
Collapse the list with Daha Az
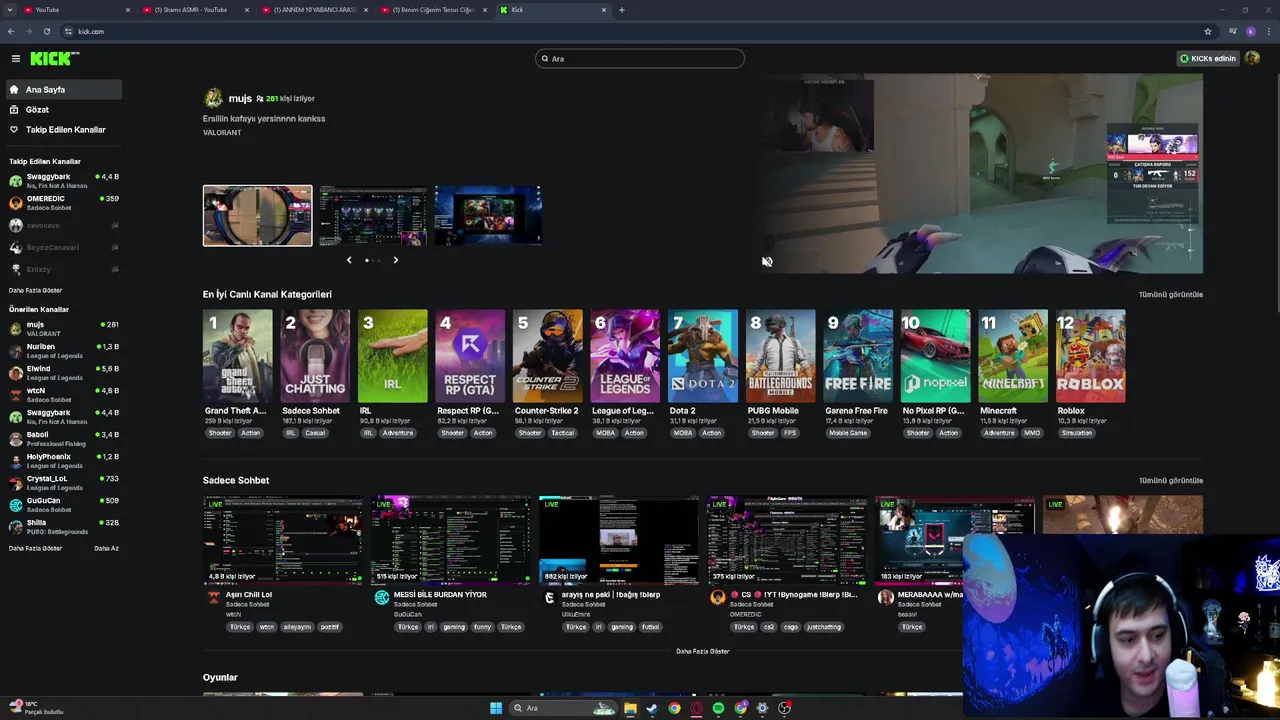click(x=106, y=548)
